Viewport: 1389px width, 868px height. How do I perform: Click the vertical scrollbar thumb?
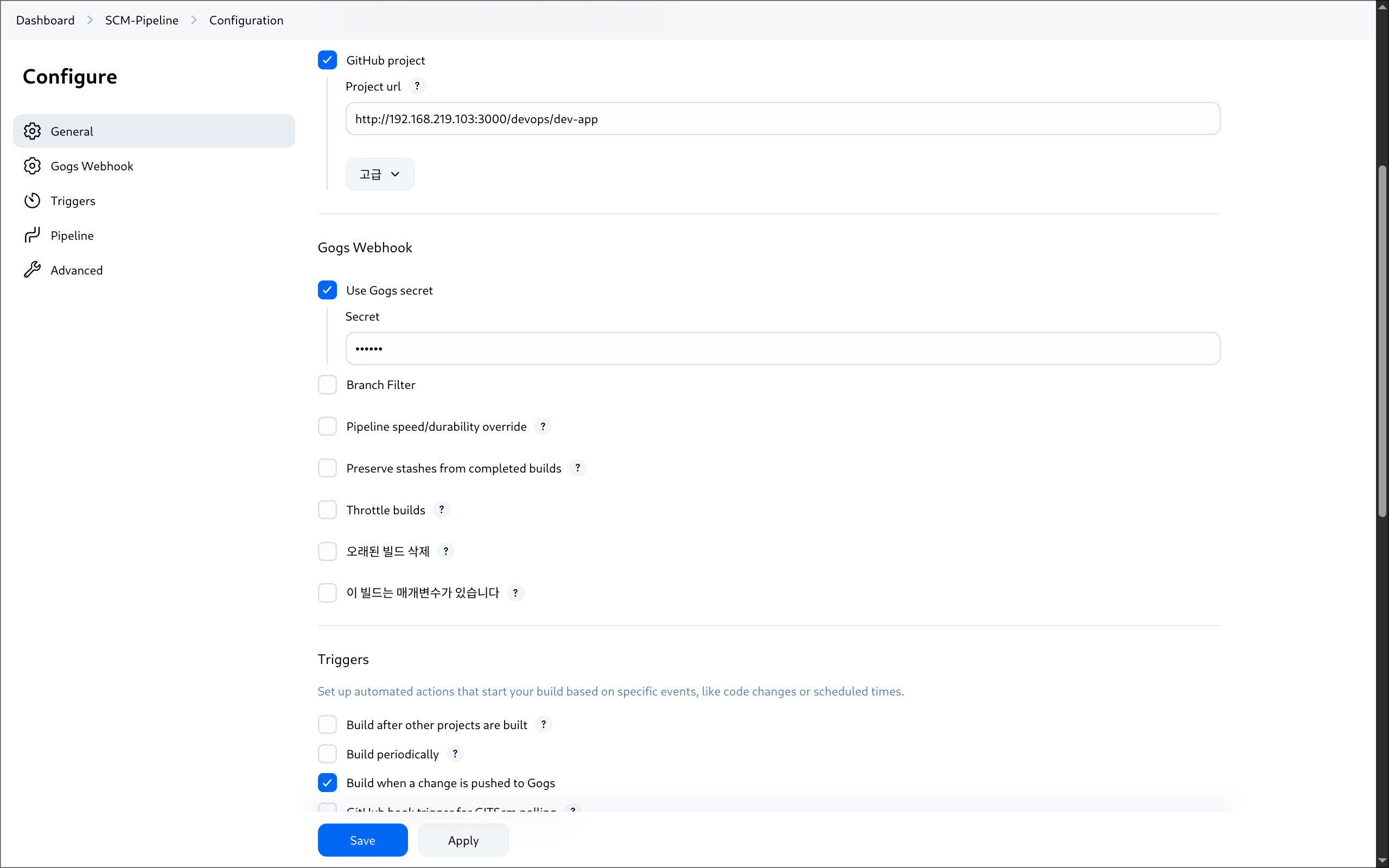point(1382,342)
